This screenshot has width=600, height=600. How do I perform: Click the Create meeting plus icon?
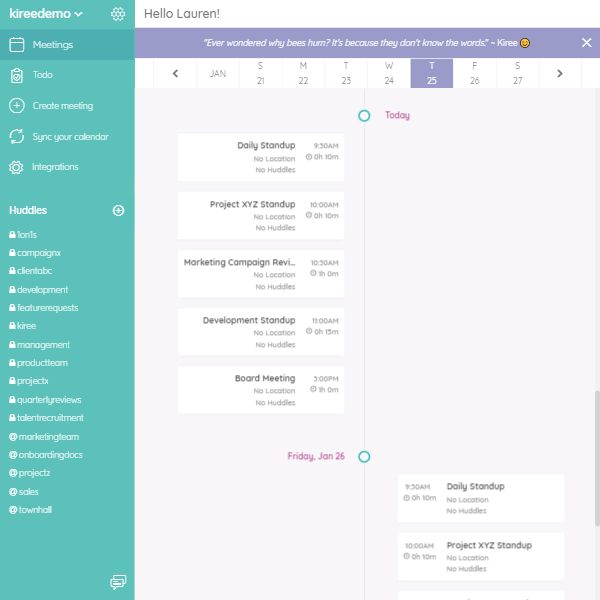click(16, 106)
